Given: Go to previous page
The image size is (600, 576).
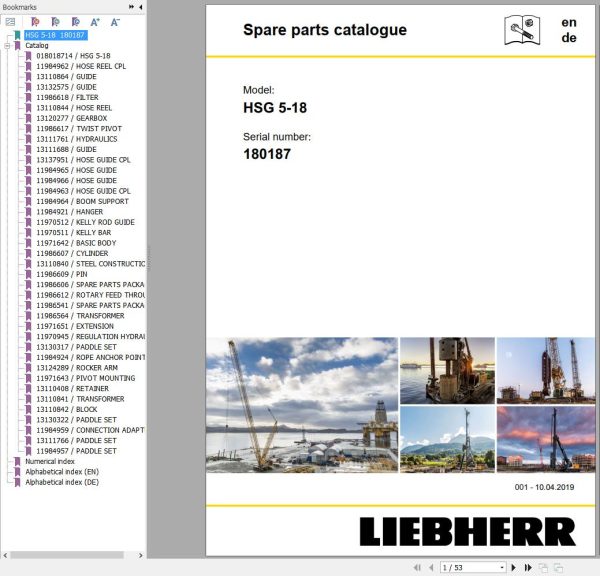Looking at the screenshot, I should pyautogui.click(x=432, y=567).
